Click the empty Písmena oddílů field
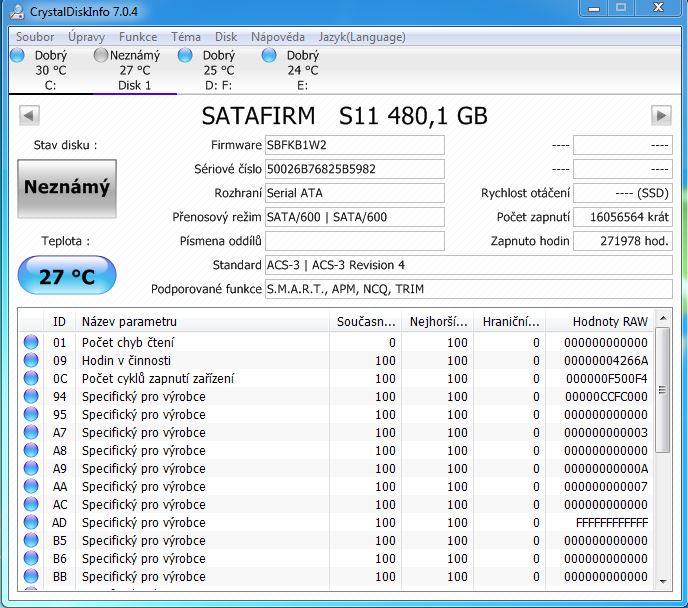This screenshot has width=688, height=608. click(355, 241)
